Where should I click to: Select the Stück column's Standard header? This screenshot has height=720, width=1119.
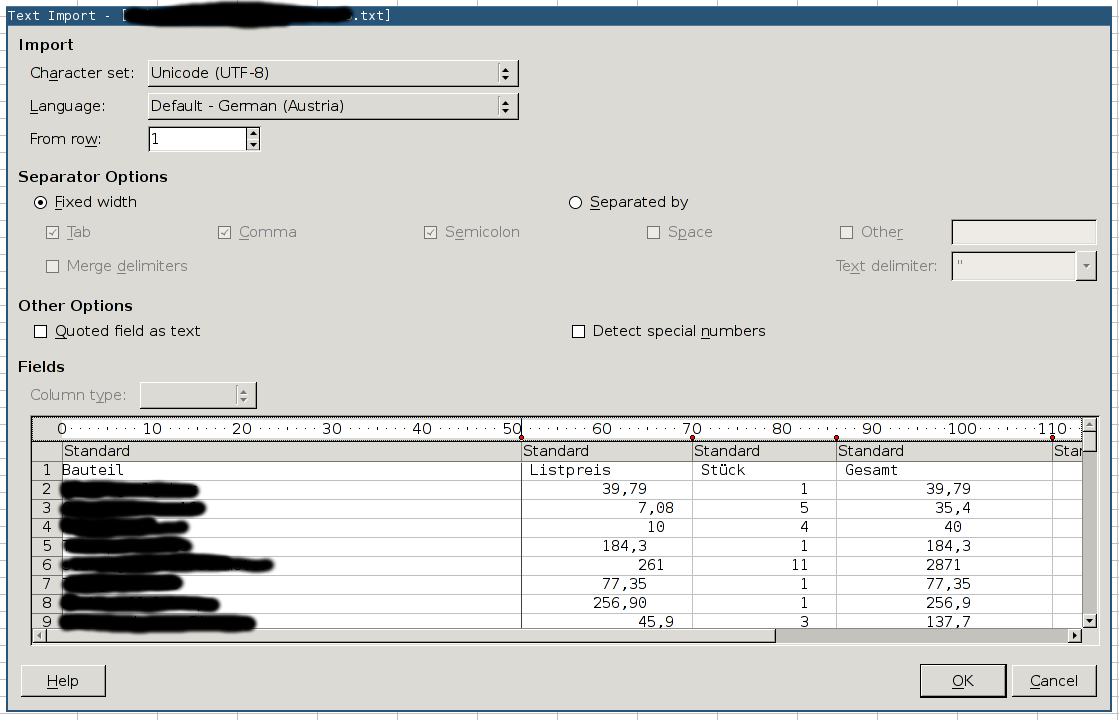point(764,451)
